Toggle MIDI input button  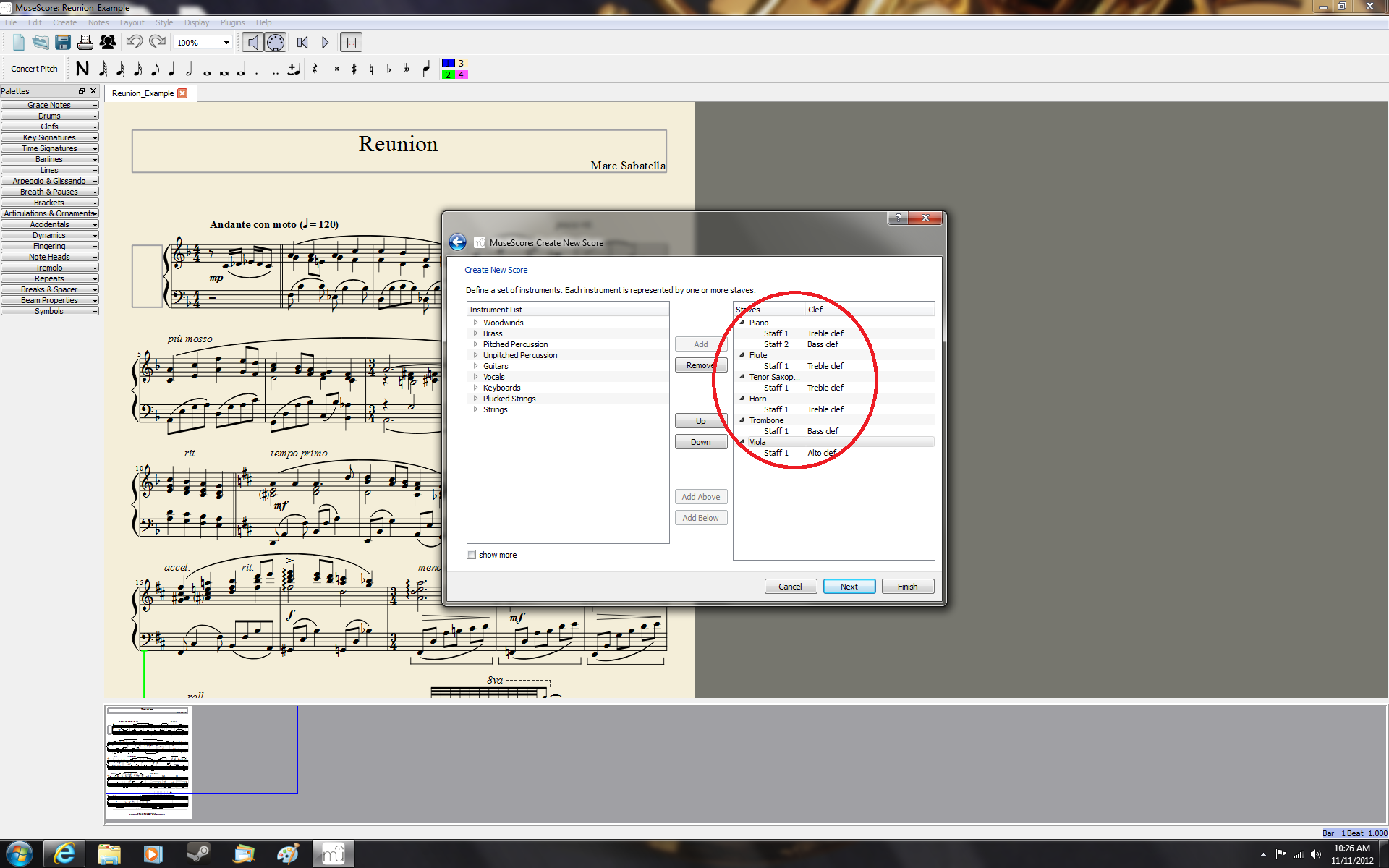point(276,43)
